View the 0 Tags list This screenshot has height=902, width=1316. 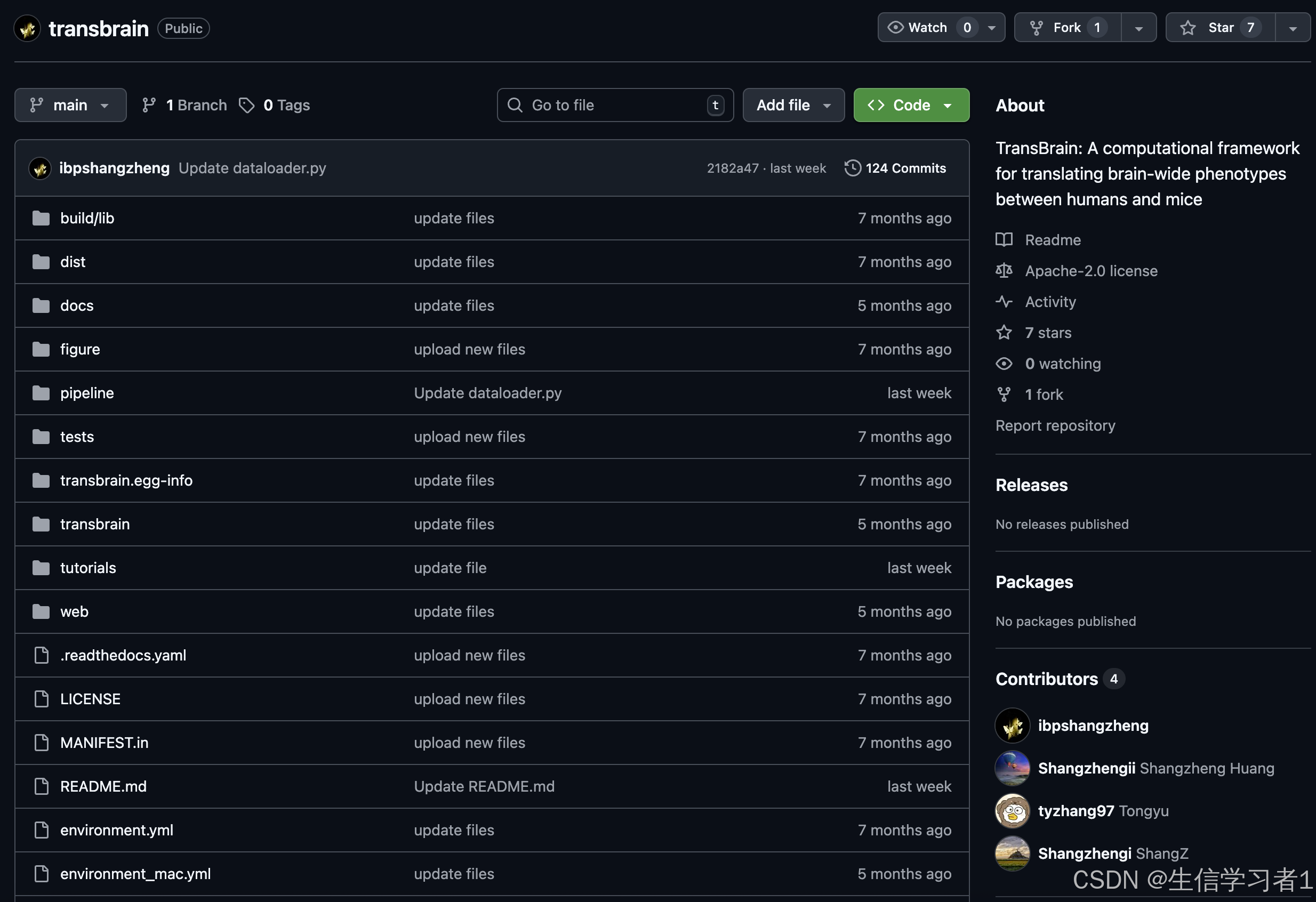pos(275,106)
